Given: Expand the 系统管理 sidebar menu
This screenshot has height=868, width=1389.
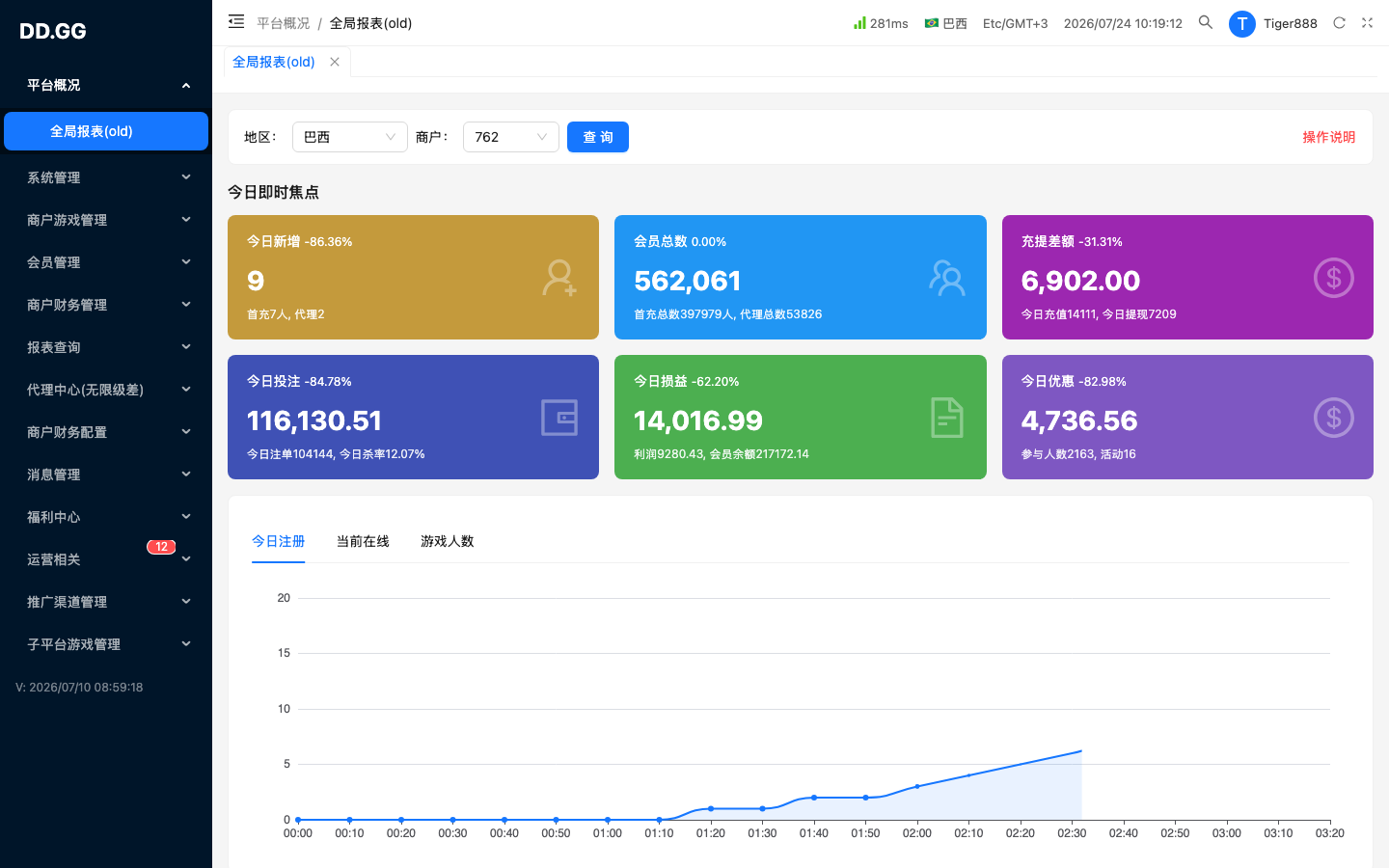Looking at the screenshot, I should click(106, 177).
